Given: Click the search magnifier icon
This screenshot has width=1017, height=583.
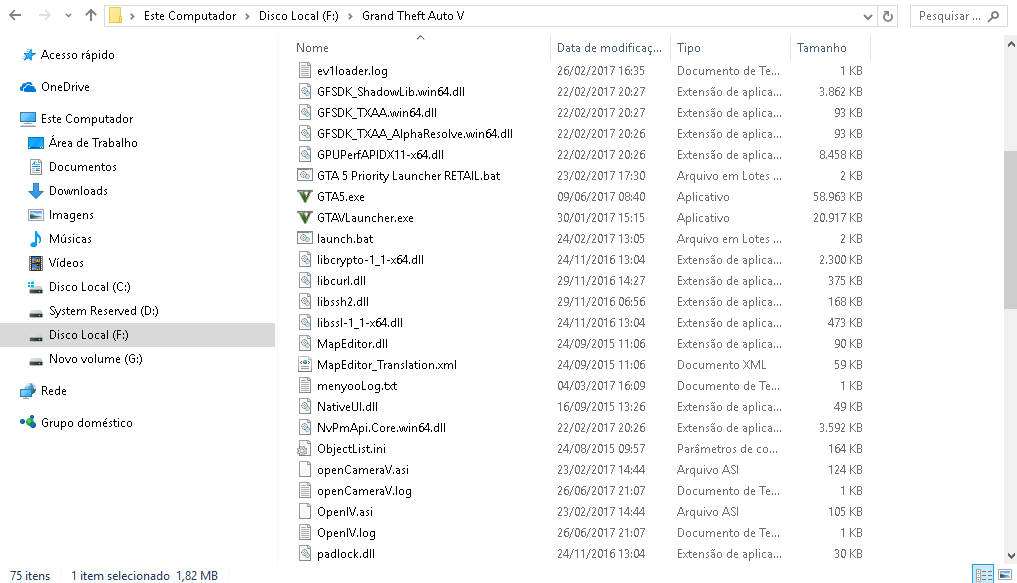Looking at the screenshot, I should pyautogui.click(x=993, y=16).
